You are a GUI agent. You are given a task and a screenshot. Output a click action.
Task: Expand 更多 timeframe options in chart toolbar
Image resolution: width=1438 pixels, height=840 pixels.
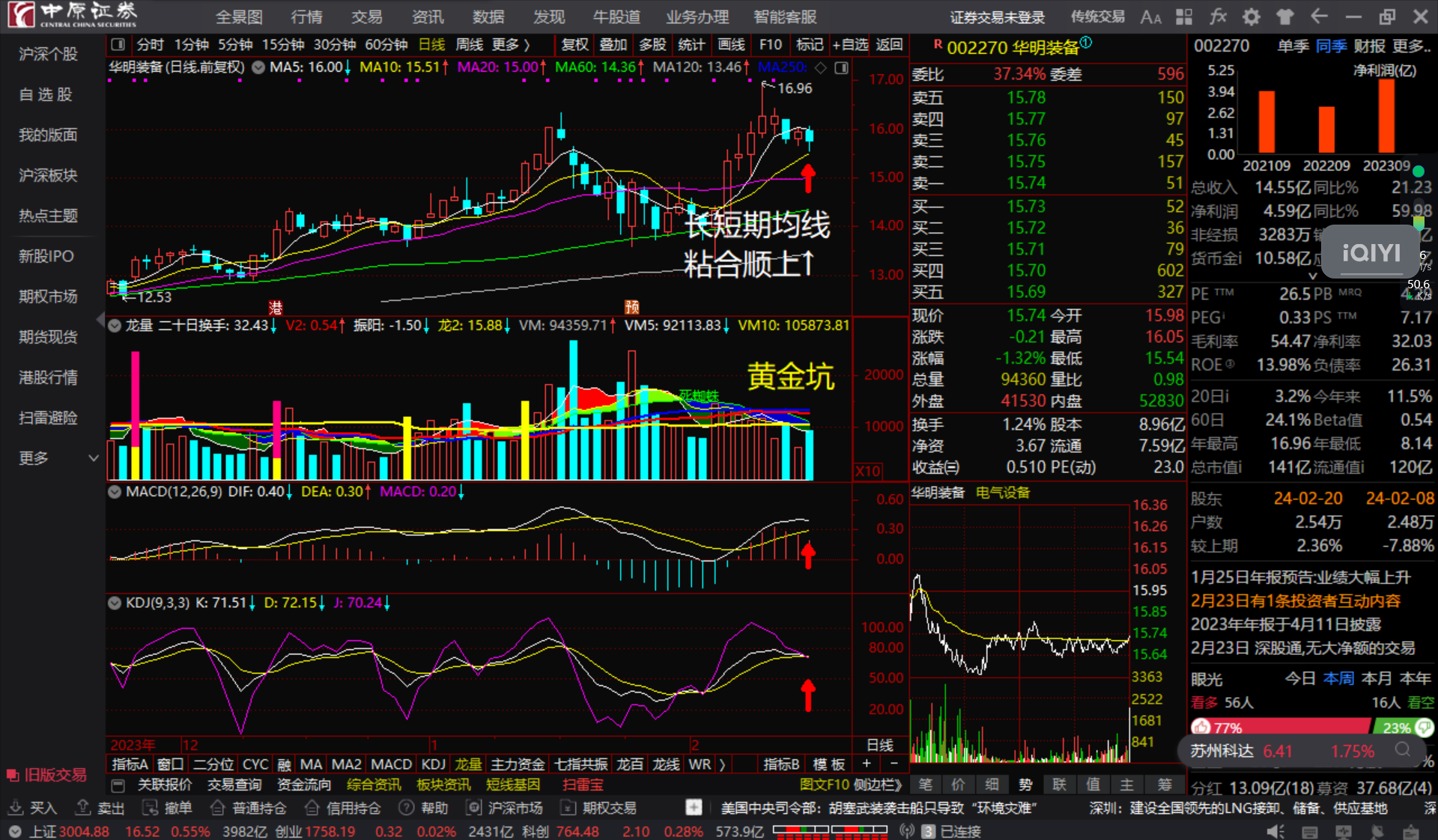[x=511, y=45]
